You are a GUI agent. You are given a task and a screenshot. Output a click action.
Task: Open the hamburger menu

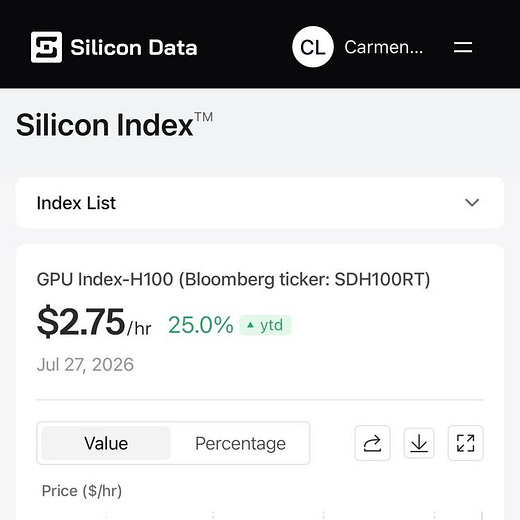click(463, 47)
